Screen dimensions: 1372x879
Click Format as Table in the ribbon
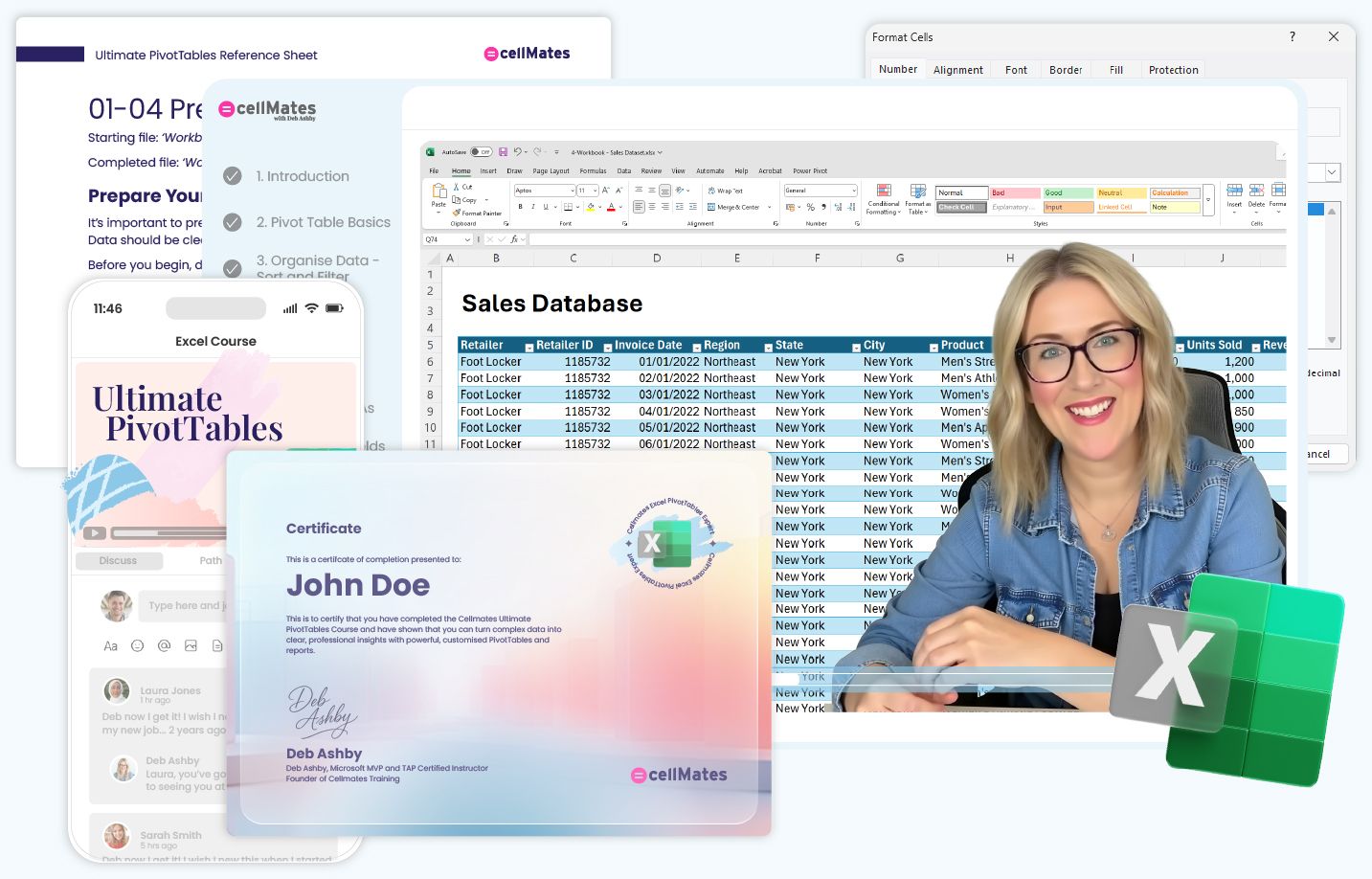coord(917,199)
